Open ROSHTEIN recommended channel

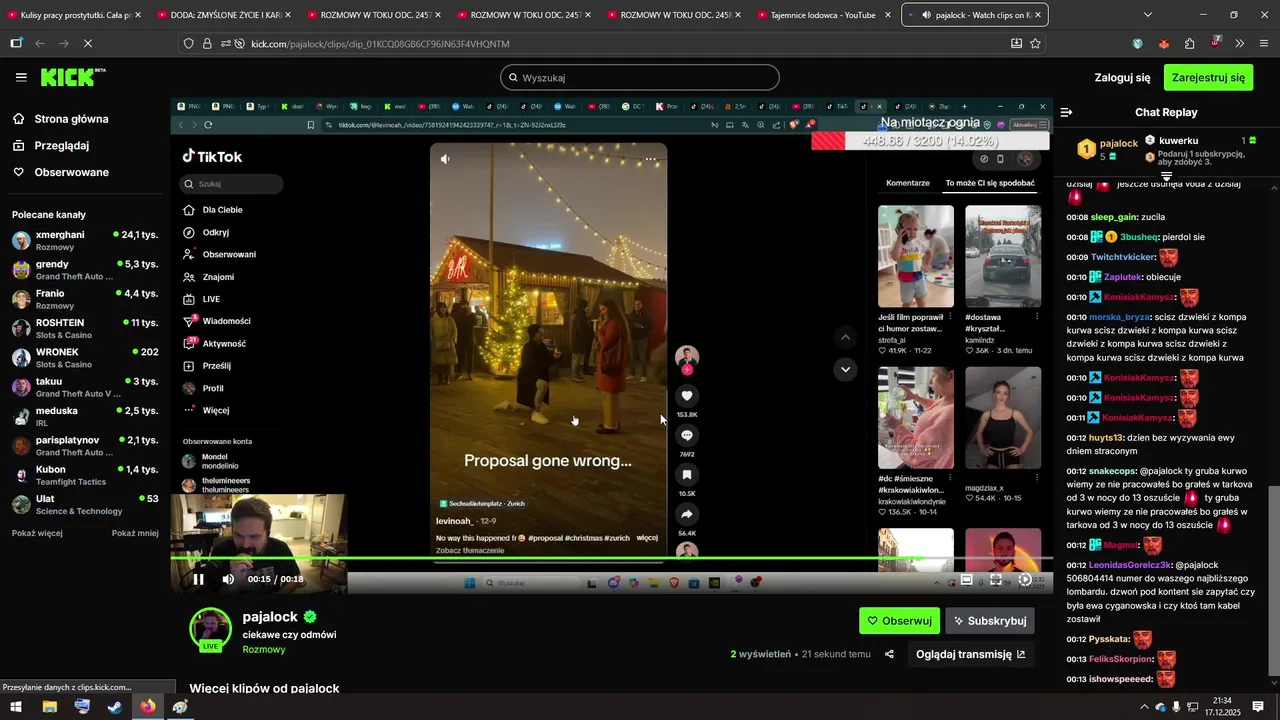(x=84, y=328)
